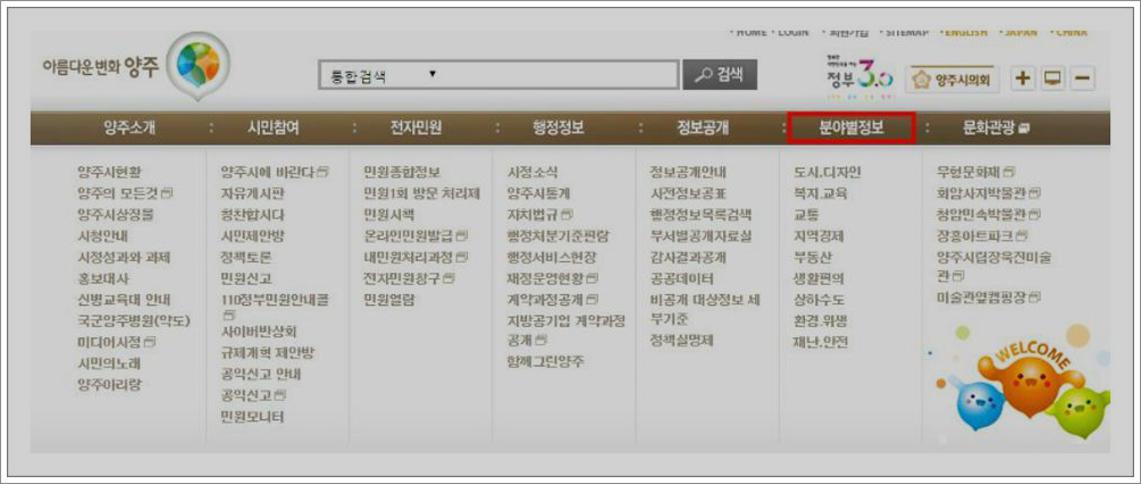The image size is (1141, 484).
Task: Open the 민원모니터 link
Action: click(x=253, y=417)
